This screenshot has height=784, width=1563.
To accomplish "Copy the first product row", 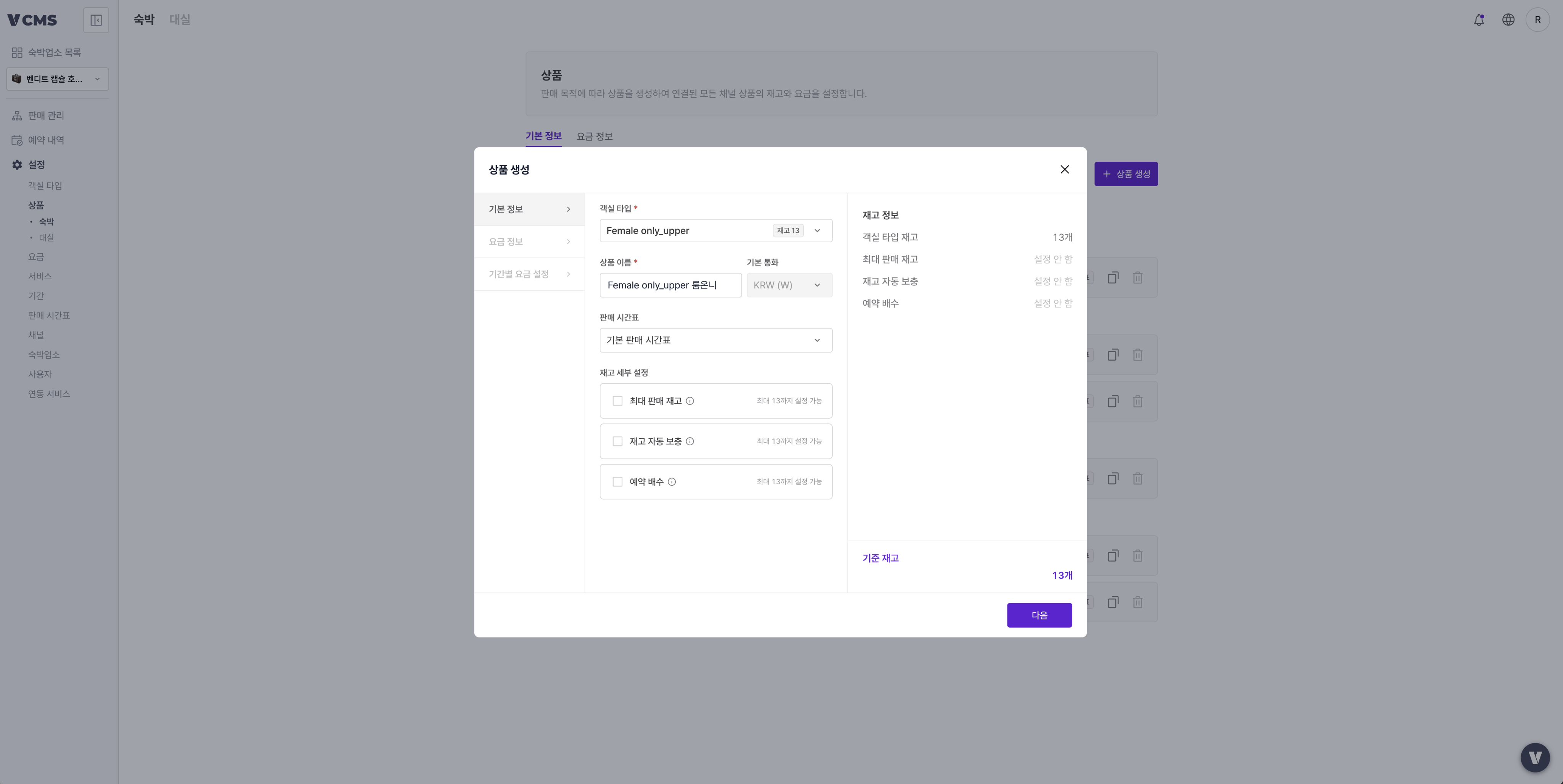I will 1113,278.
